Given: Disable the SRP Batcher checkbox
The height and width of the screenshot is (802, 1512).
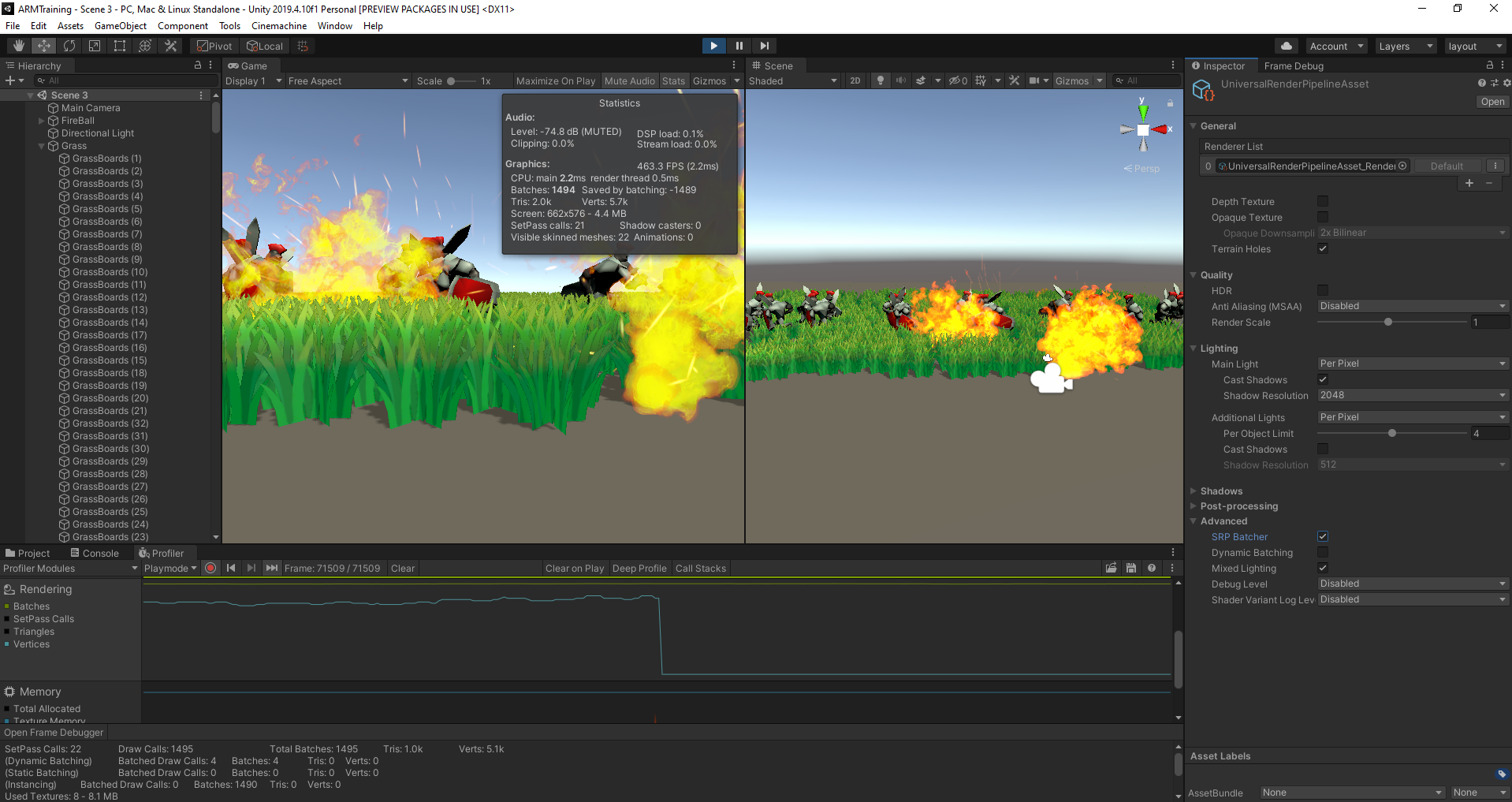Looking at the screenshot, I should click(x=1323, y=536).
